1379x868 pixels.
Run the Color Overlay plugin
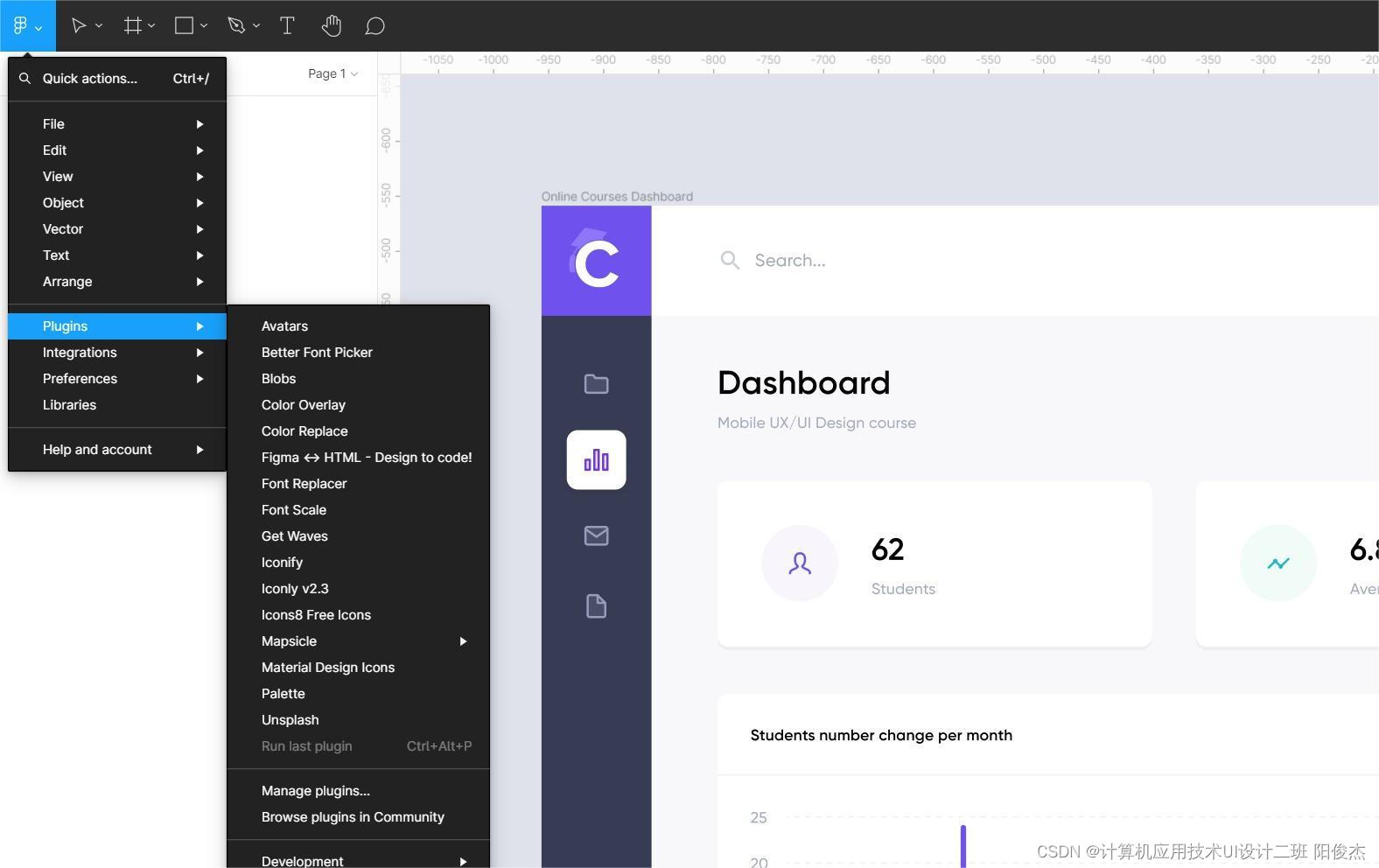[x=358, y=405]
